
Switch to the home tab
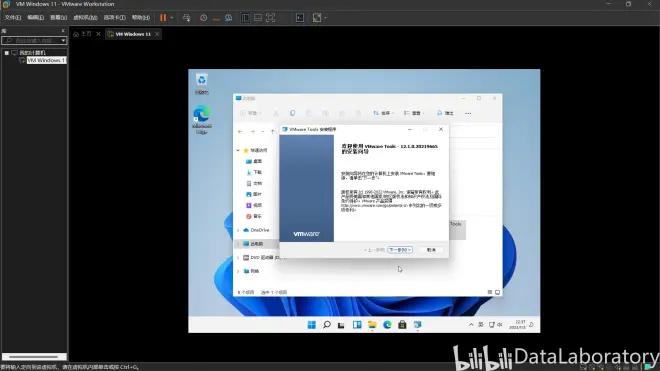coord(83,34)
